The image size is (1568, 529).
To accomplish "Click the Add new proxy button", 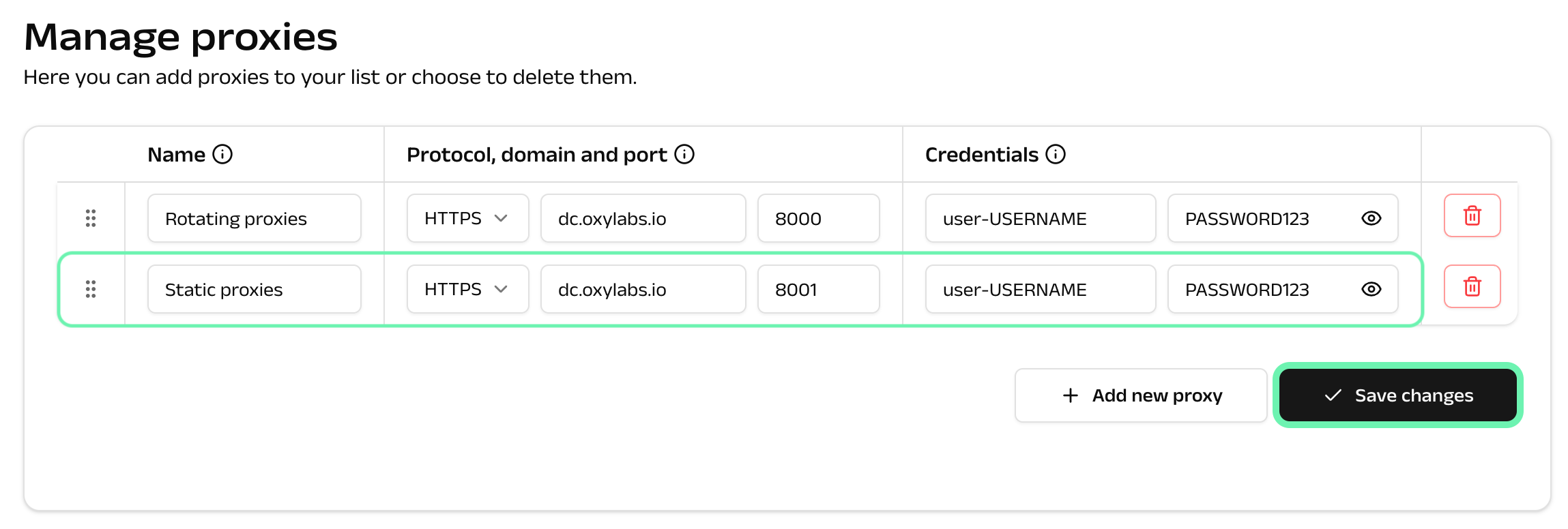I will pyautogui.click(x=1141, y=395).
